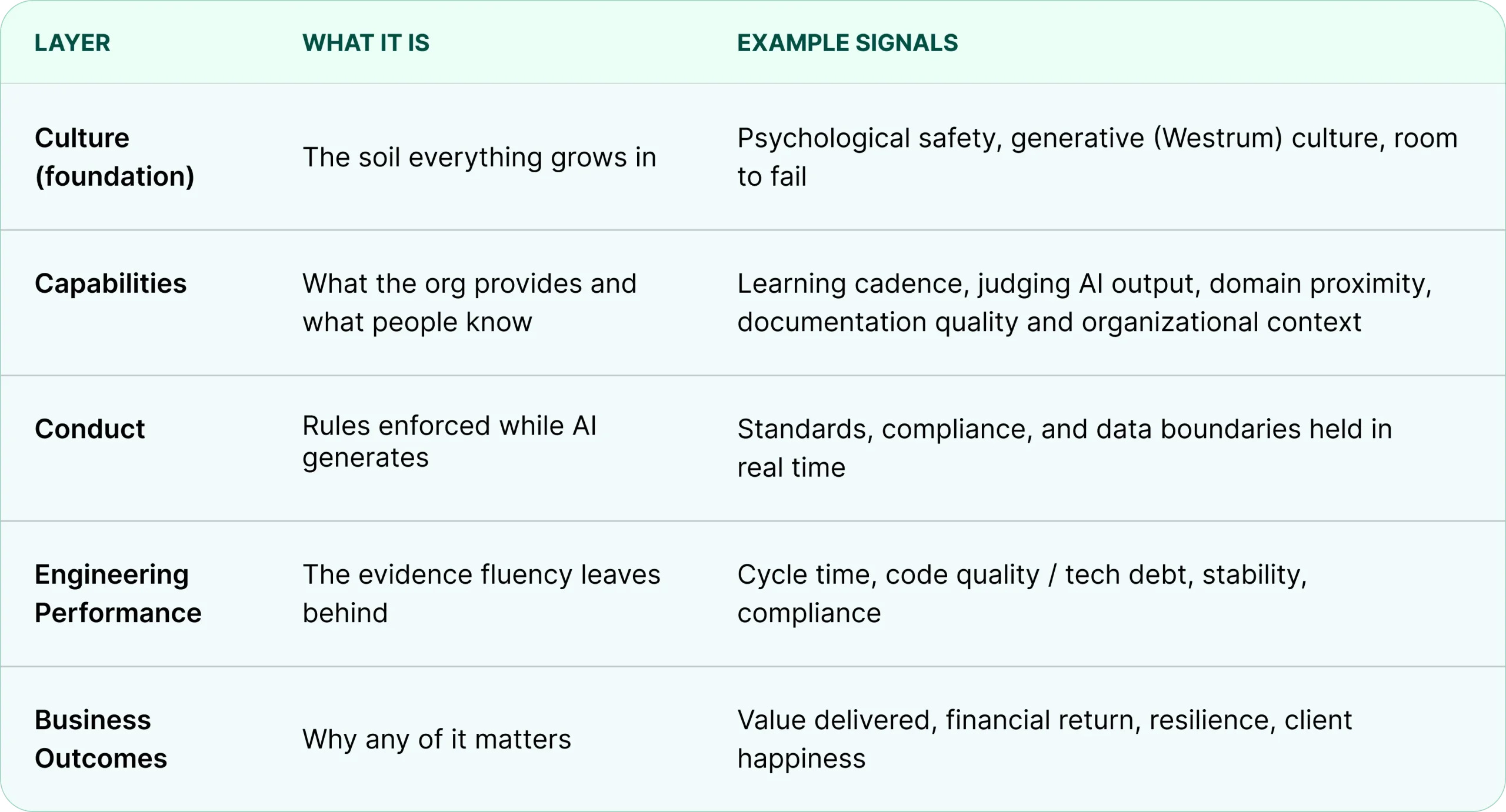Select the Engineering Performance layer label
This screenshot has height=812, width=1506.
point(118,593)
